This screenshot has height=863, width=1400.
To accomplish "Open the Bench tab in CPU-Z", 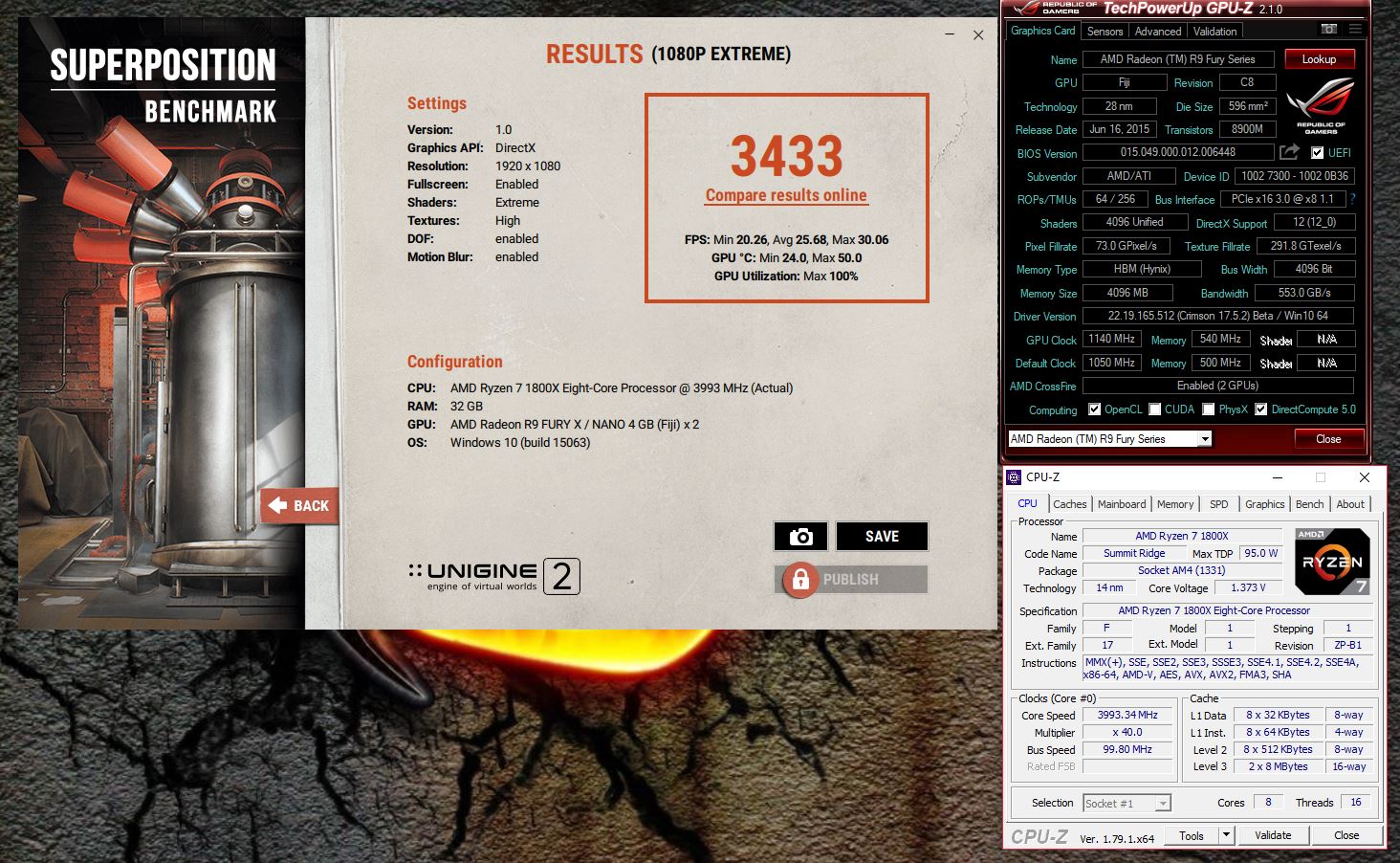I will tap(1309, 504).
